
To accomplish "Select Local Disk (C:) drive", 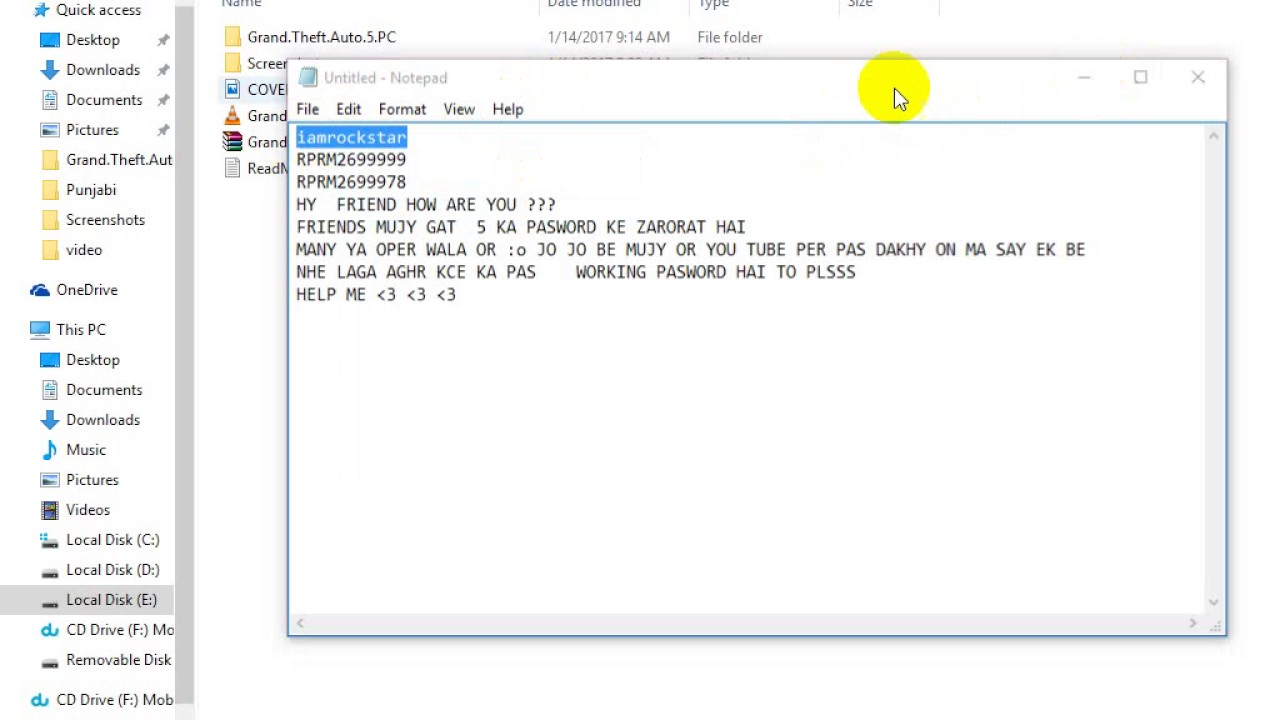I will 100,540.
